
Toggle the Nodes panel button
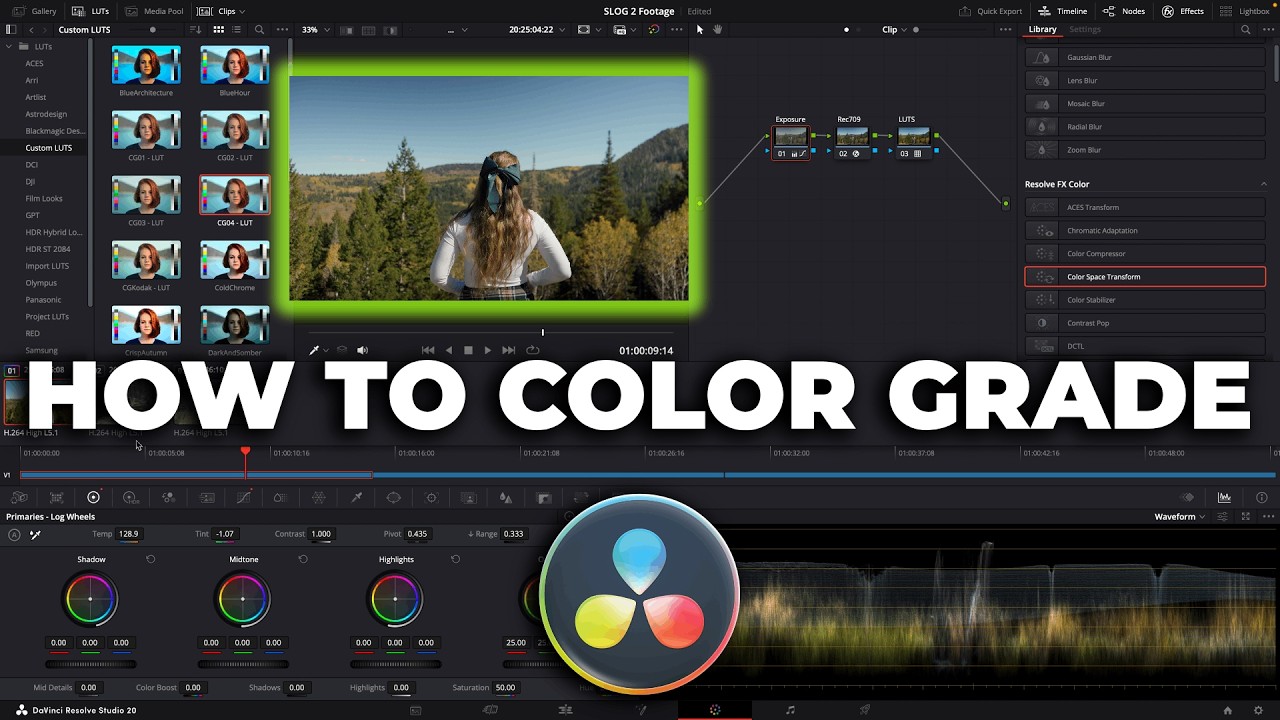(1123, 11)
